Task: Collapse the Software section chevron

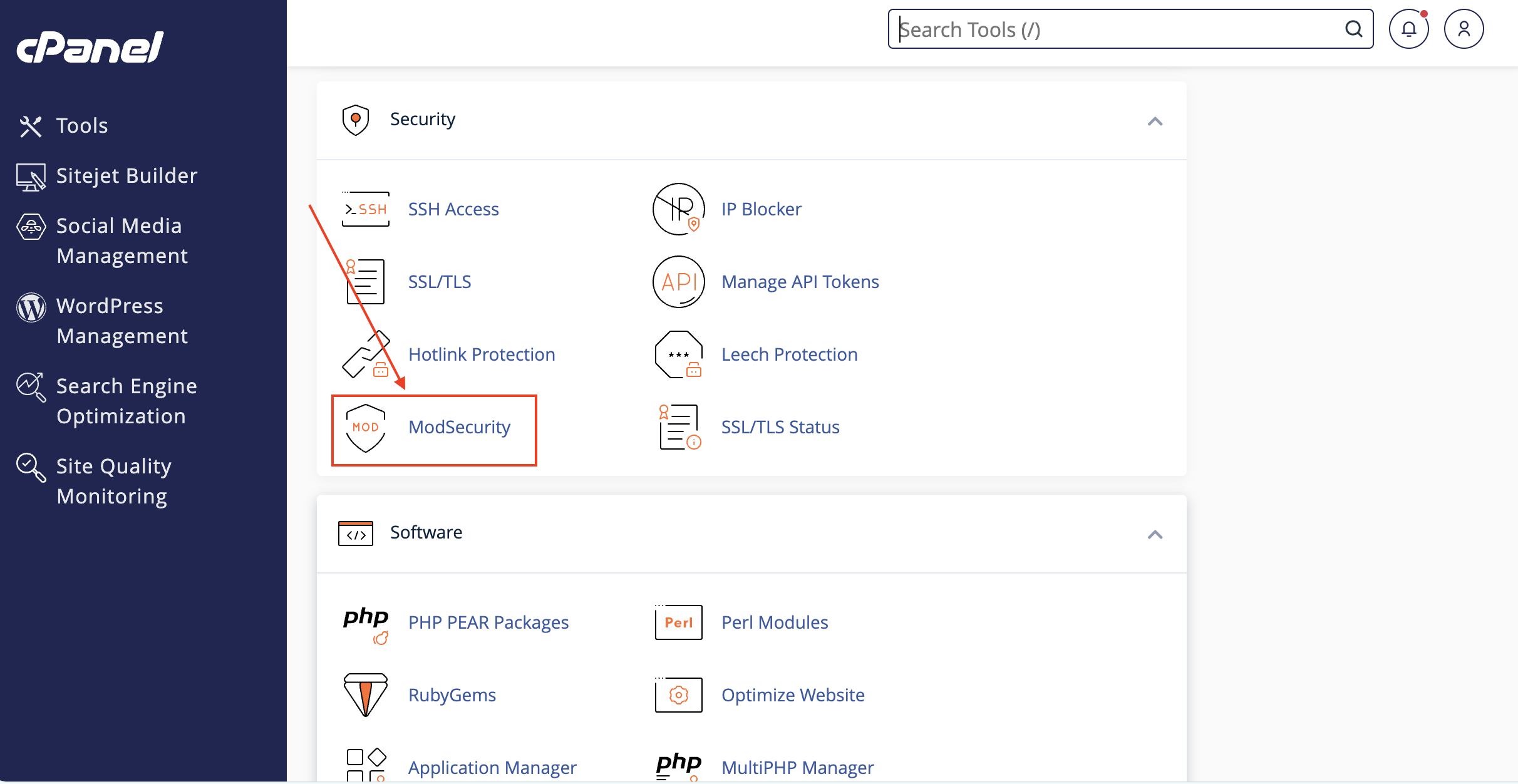Action: pyautogui.click(x=1155, y=534)
